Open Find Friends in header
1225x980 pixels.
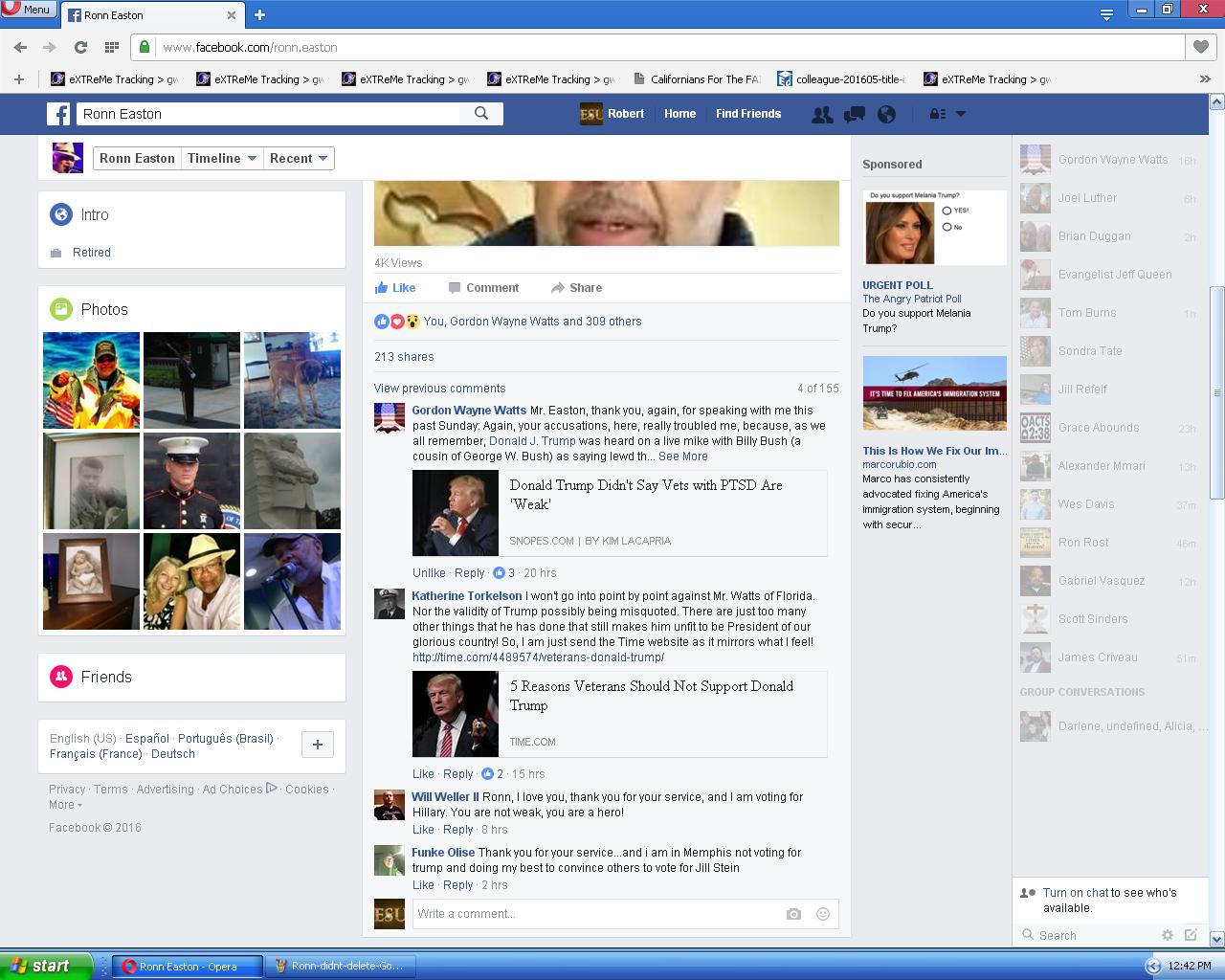coord(748,114)
